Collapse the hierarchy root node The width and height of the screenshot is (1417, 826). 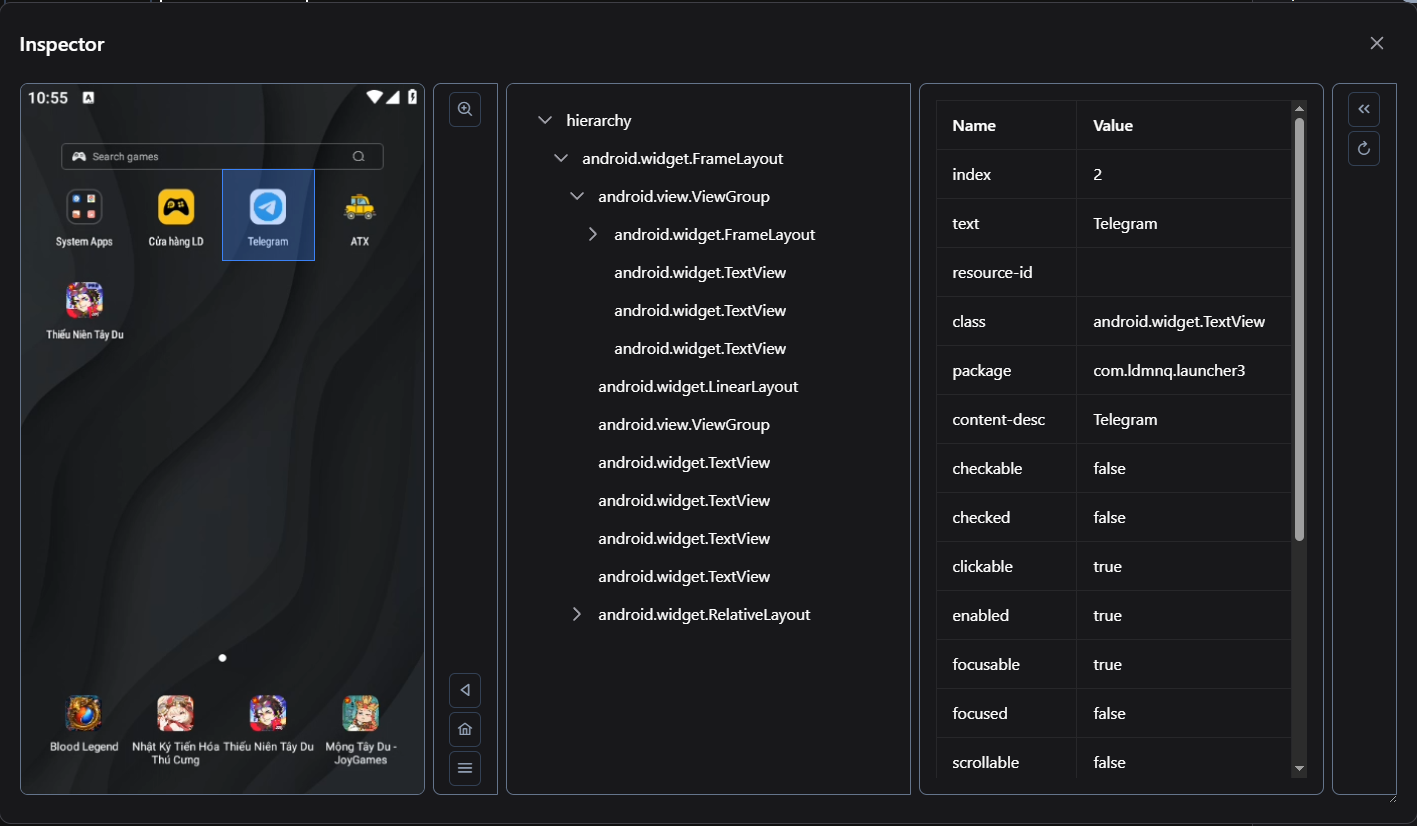click(x=546, y=120)
